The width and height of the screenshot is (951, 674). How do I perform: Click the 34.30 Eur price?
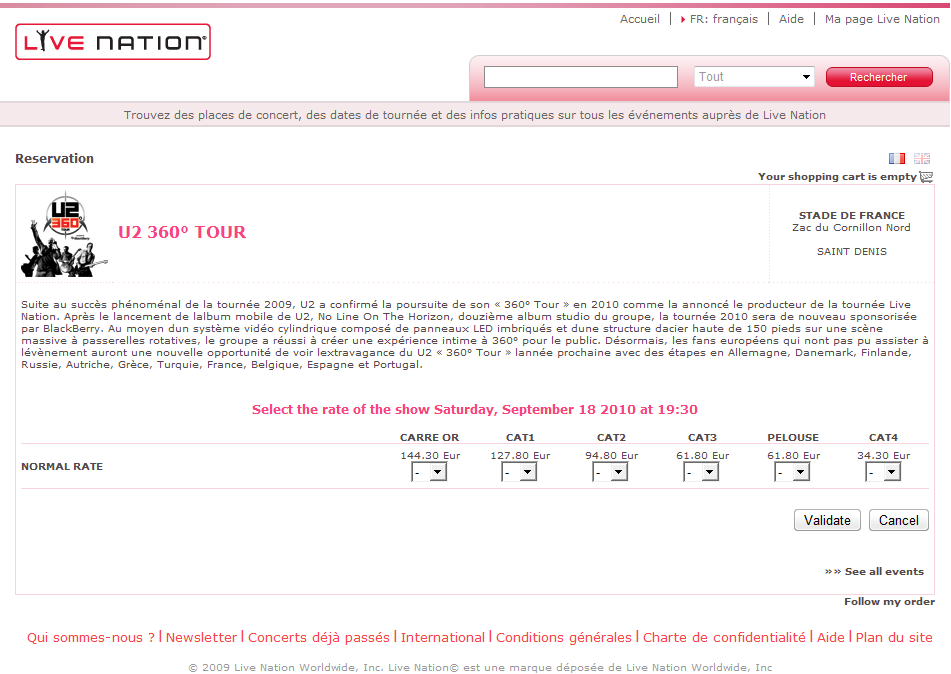coord(884,456)
